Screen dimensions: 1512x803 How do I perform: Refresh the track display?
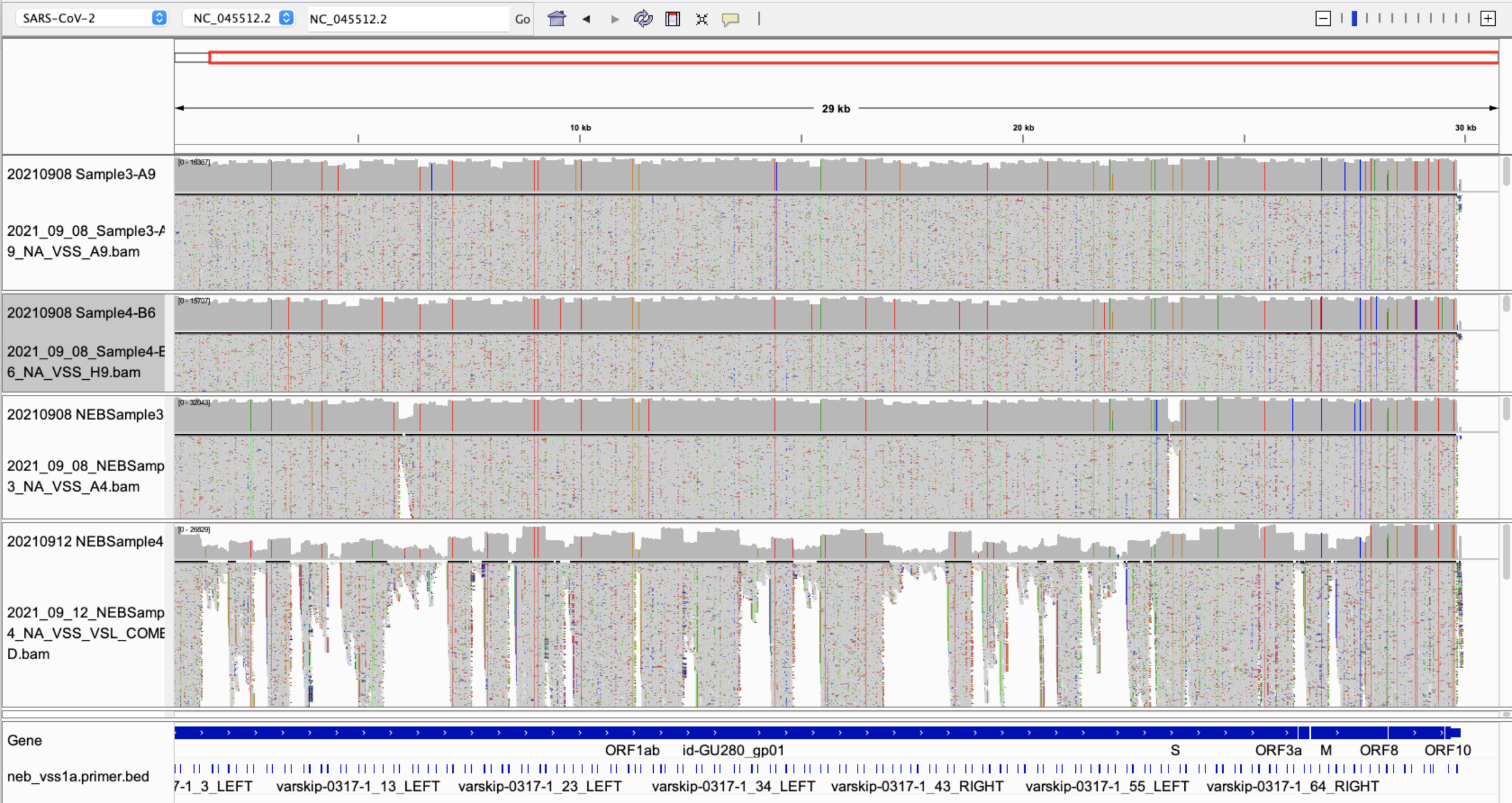pos(642,19)
